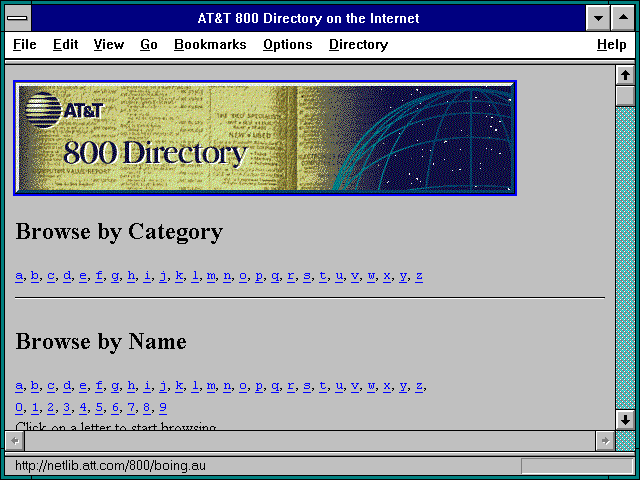Click the Browse by Category heading
The image size is (640, 480).
click(119, 232)
